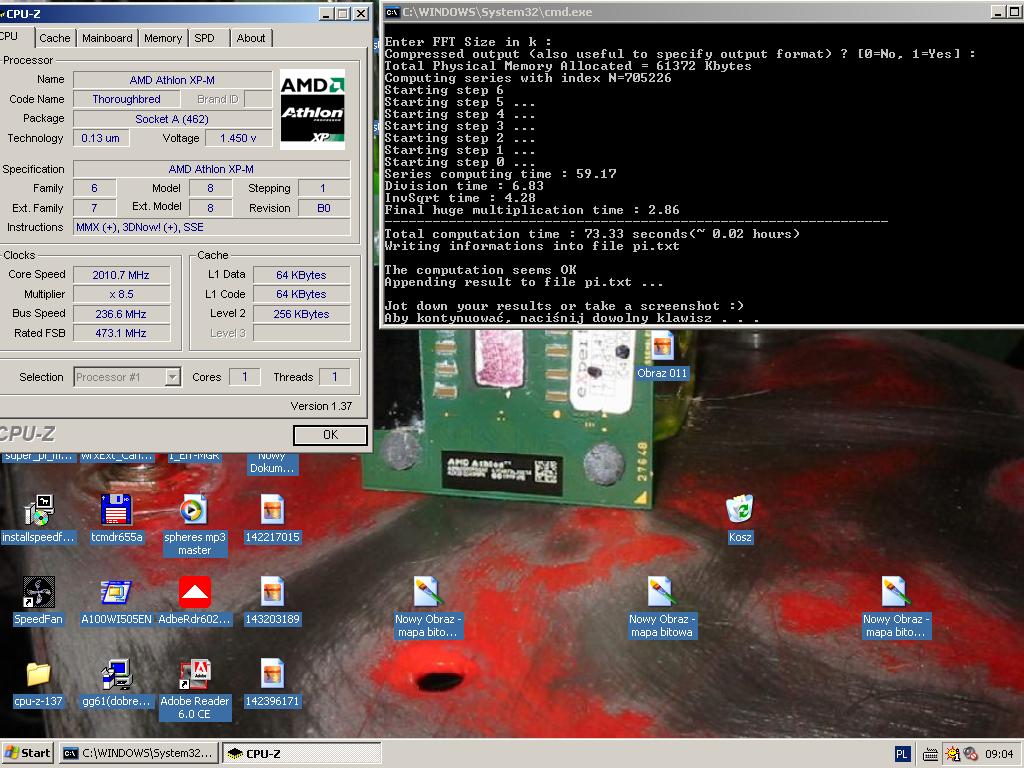
Task: Click the Package Socket A (462) value
Action: pos(172,119)
